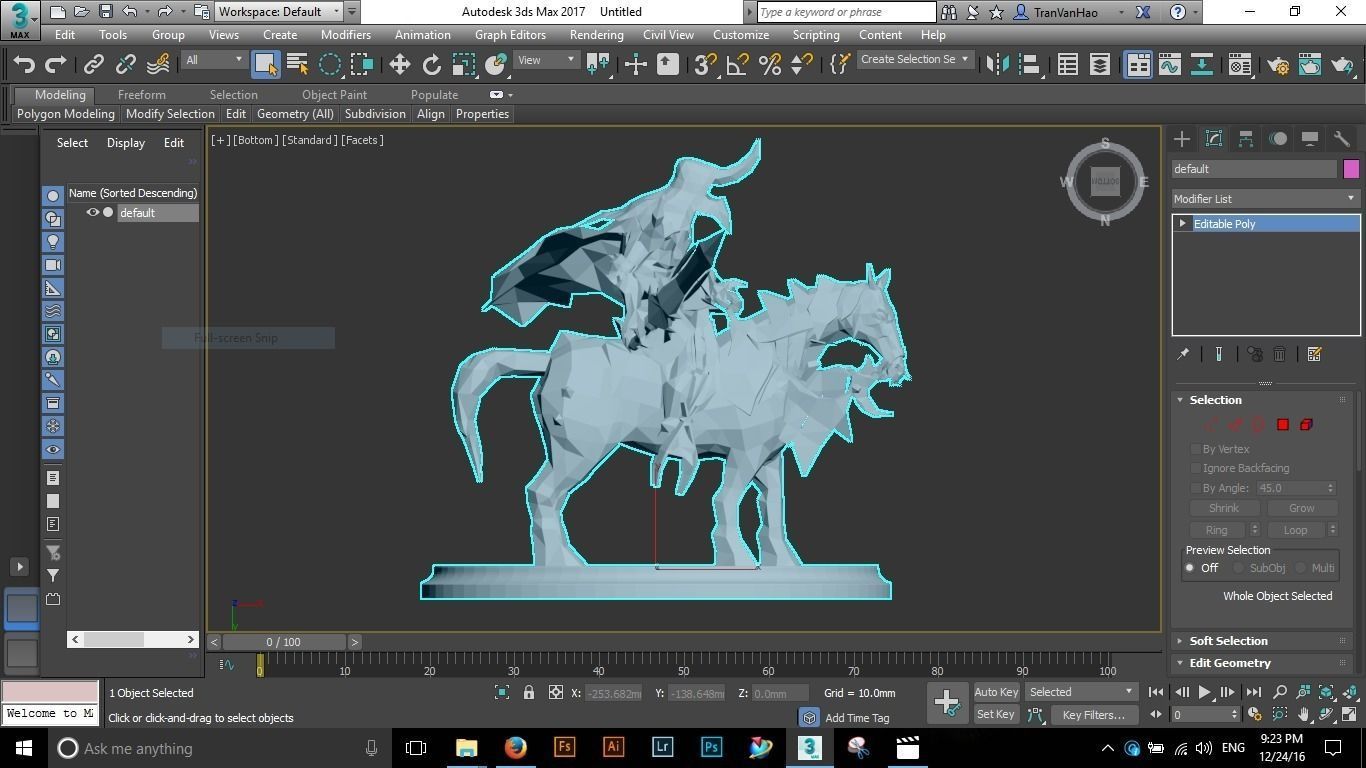Select the Move transform tool

(400, 65)
